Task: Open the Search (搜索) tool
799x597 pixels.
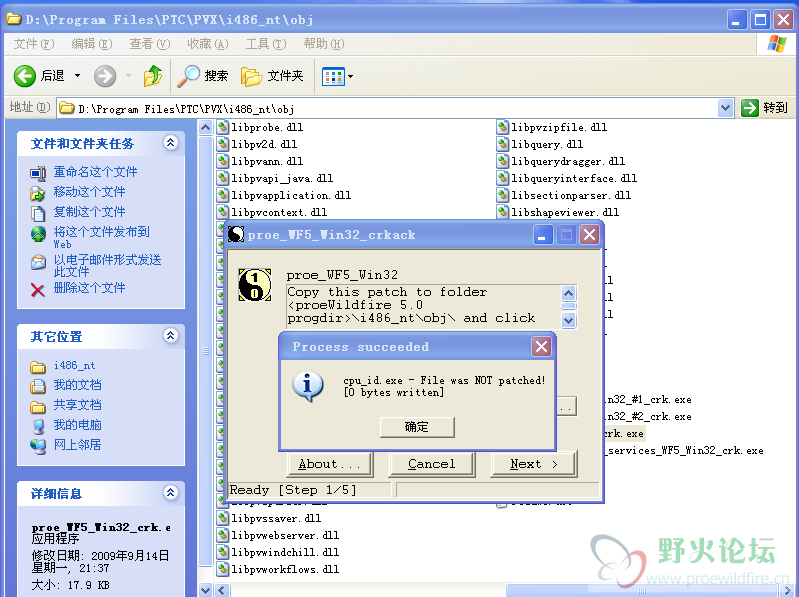Action: [x=203, y=76]
